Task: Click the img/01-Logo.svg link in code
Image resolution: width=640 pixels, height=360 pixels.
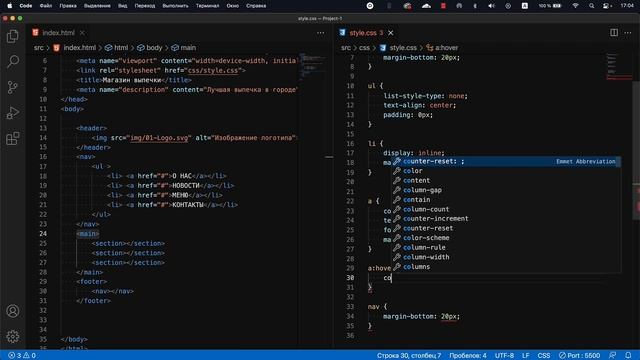Action: 160,138
